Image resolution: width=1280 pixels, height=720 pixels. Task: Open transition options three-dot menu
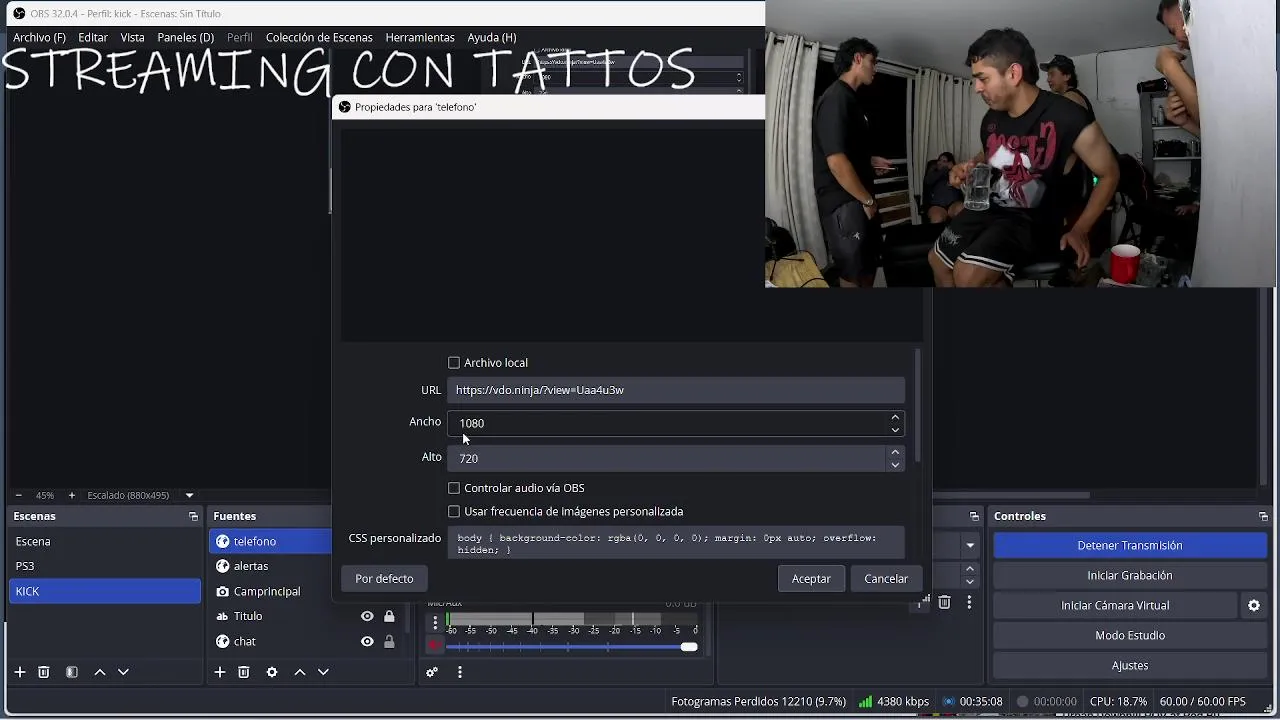coord(969,602)
